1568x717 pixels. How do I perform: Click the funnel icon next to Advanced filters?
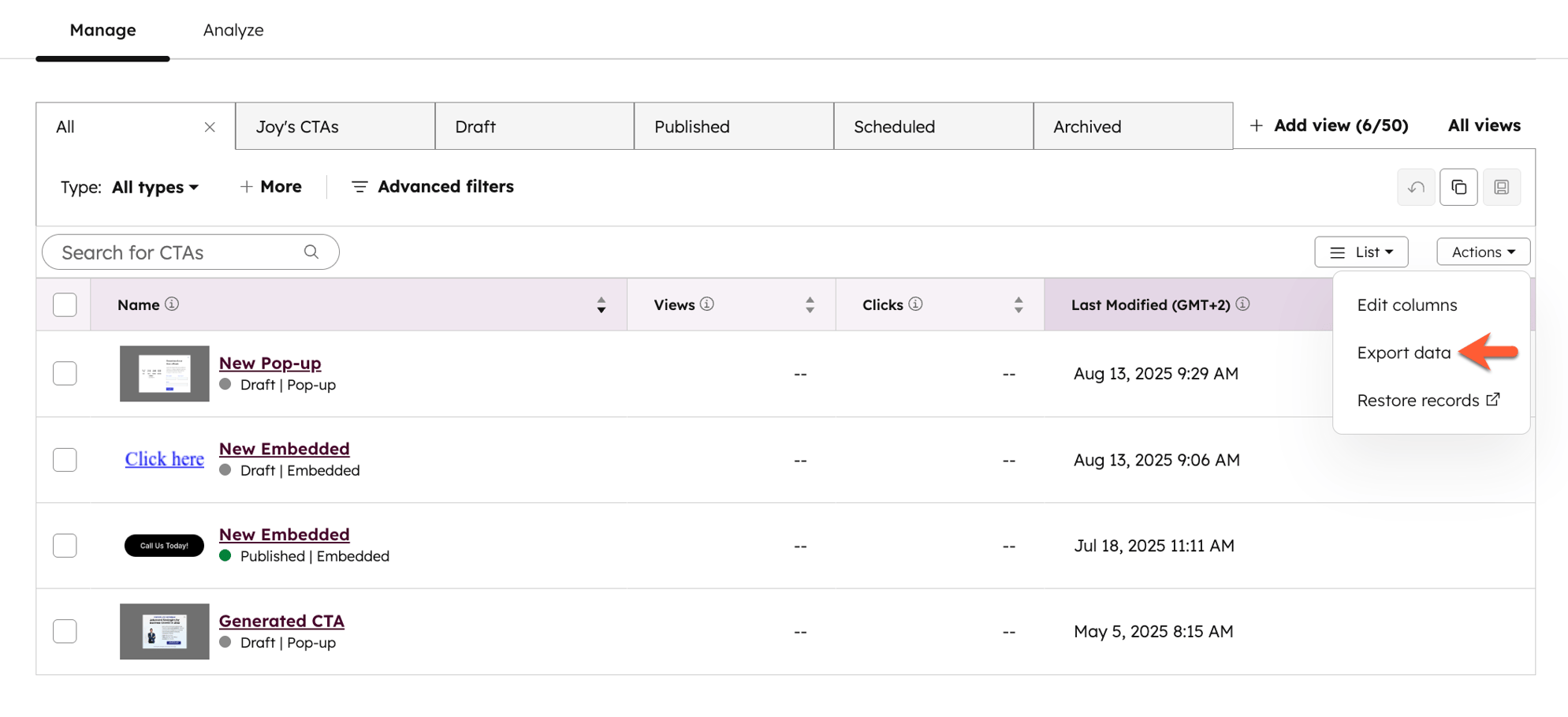(x=360, y=186)
